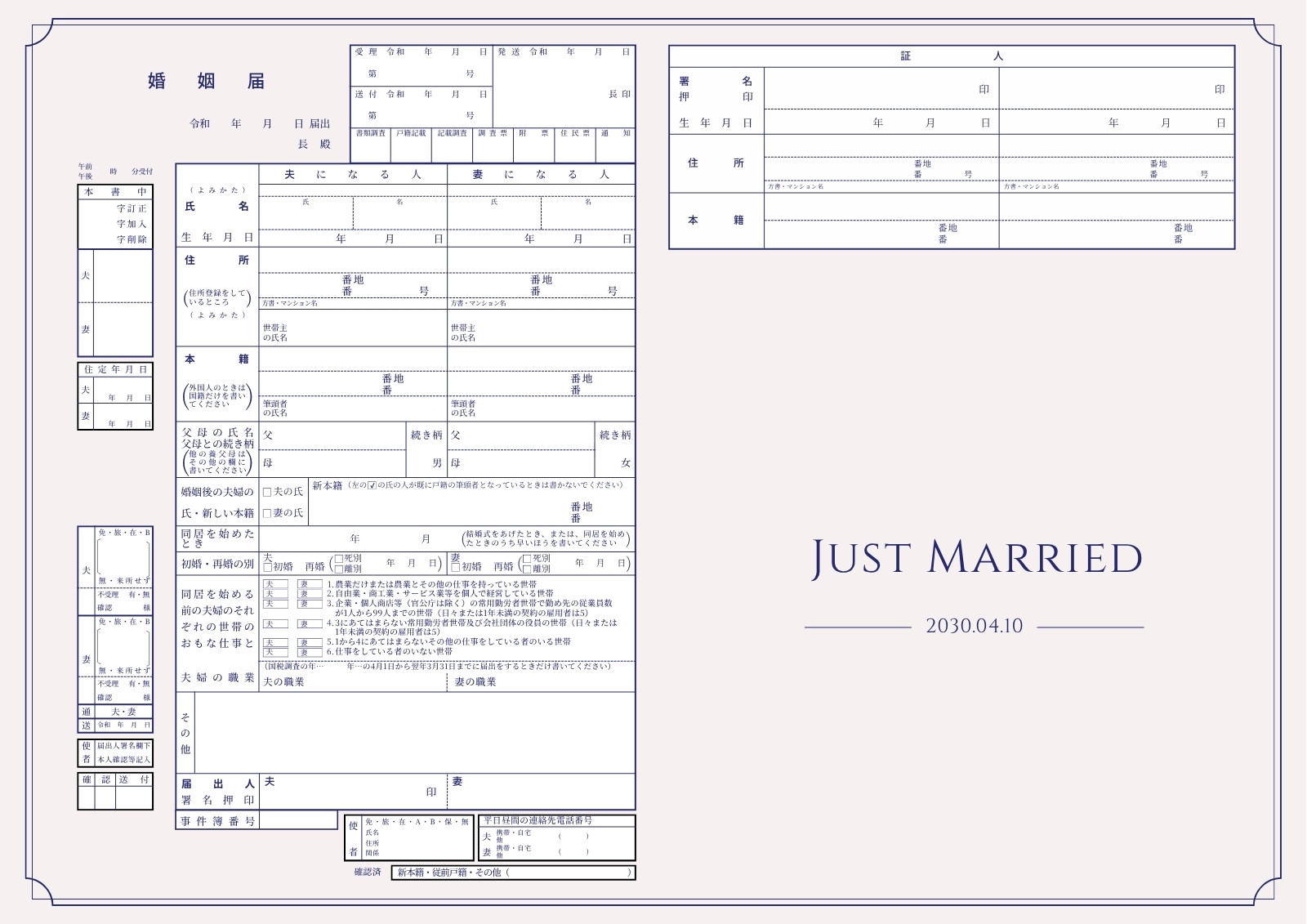Click the 受理 令和 date row
This screenshot has width=1307, height=924.
coord(422,51)
